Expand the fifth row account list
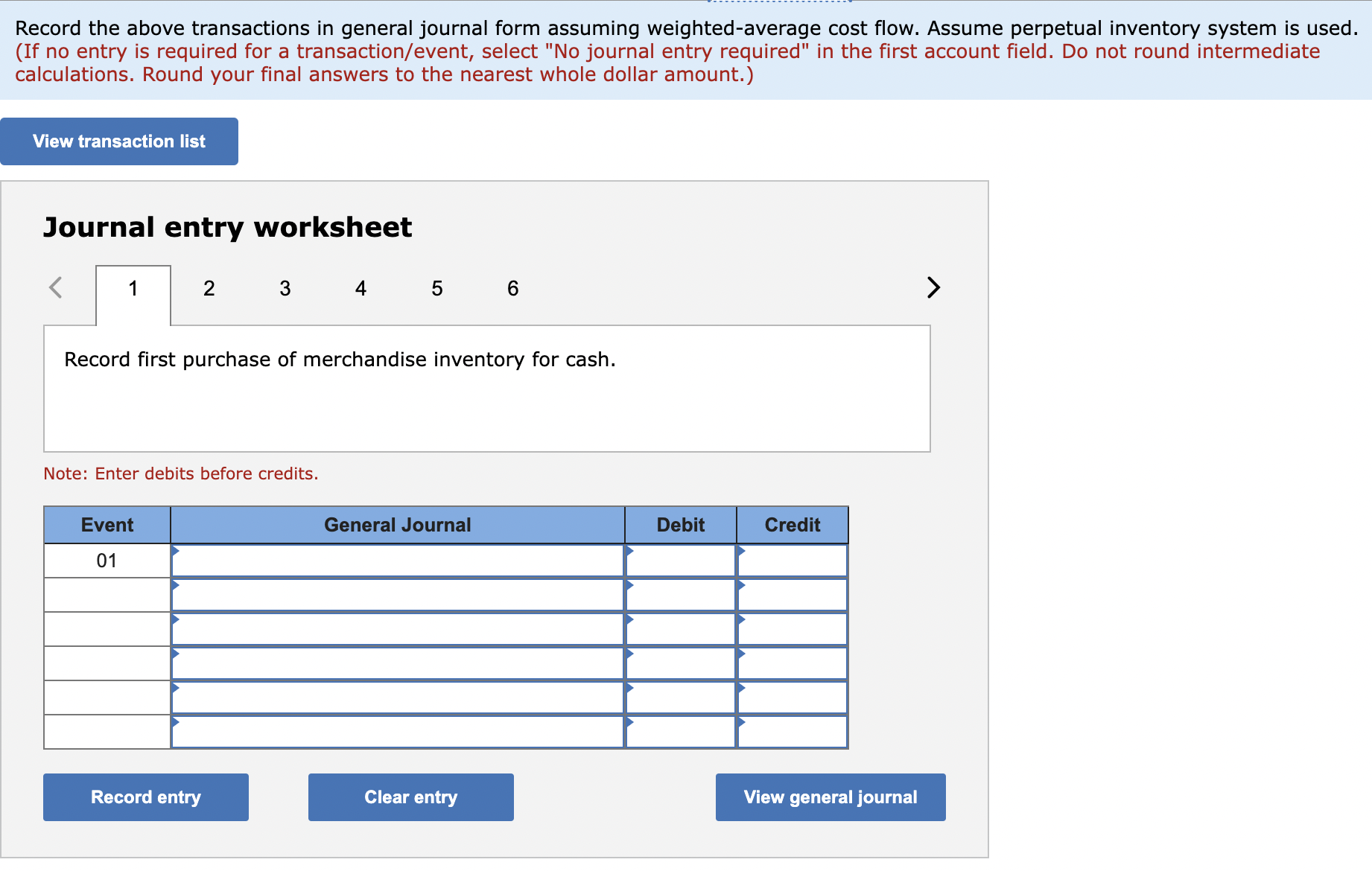Viewport: 1372px width, 871px height. coord(397,698)
